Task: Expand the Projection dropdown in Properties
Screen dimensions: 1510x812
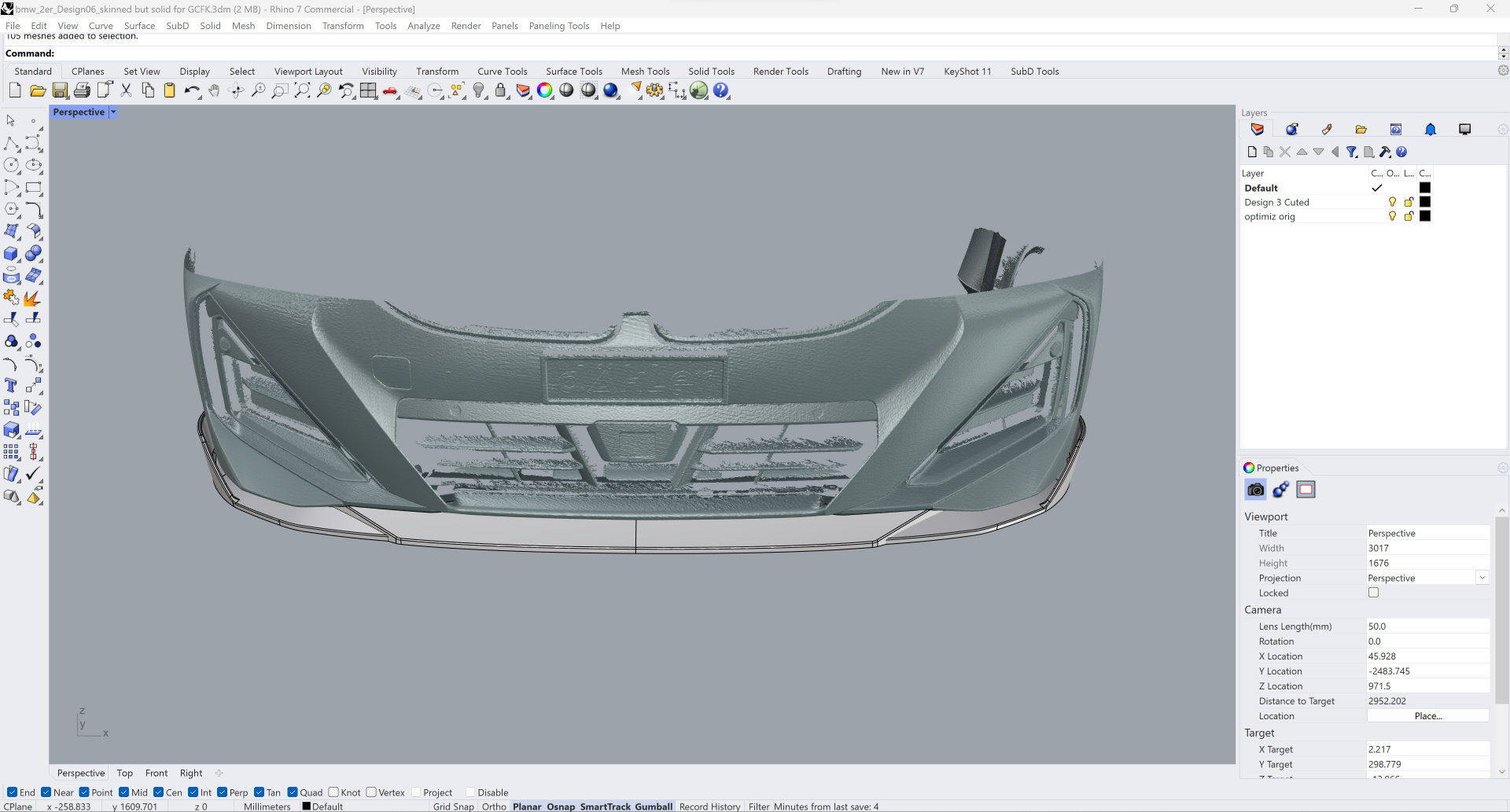Action: point(1482,578)
